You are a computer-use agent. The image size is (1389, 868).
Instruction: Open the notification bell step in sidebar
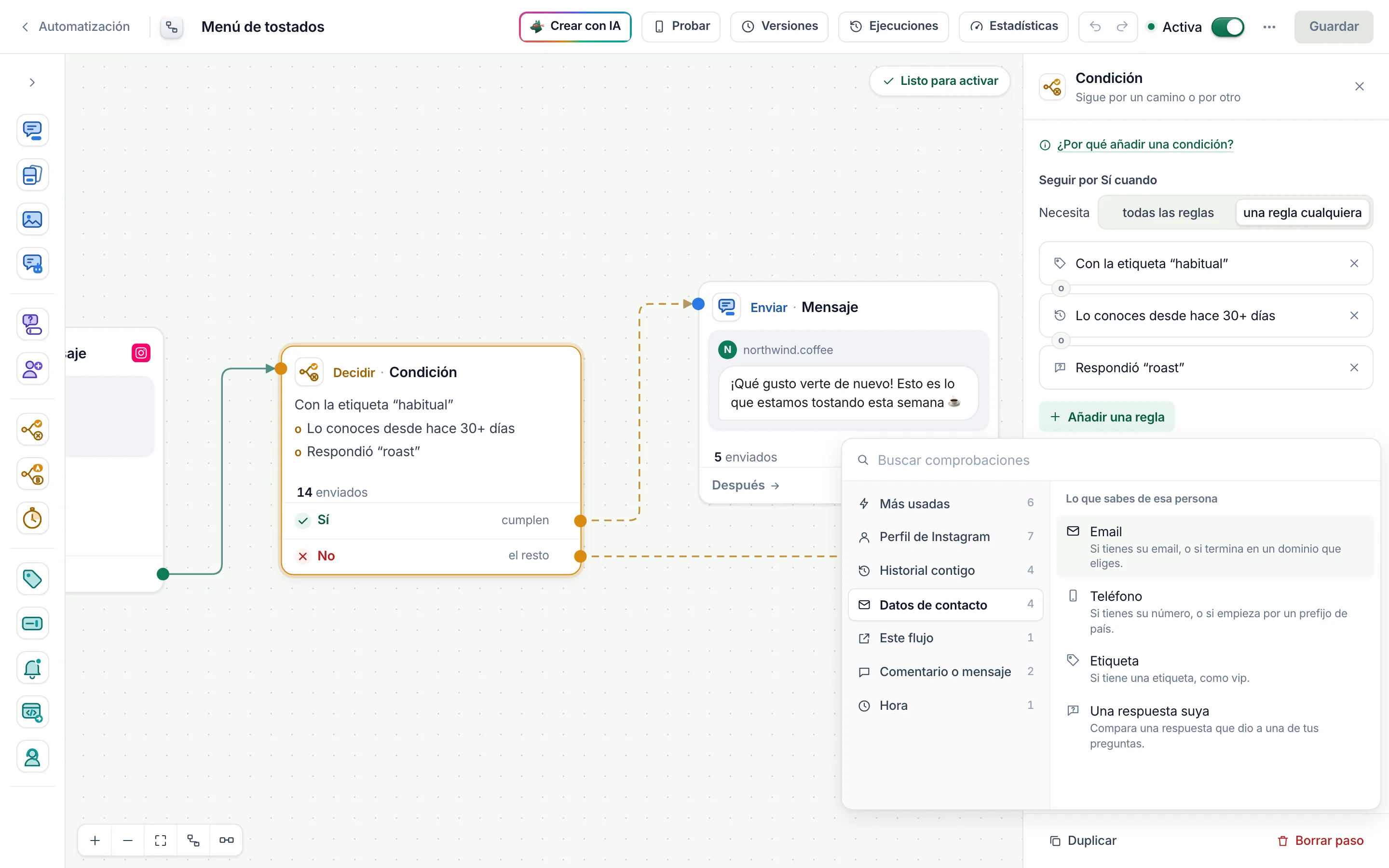pyautogui.click(x=32, y=668)
